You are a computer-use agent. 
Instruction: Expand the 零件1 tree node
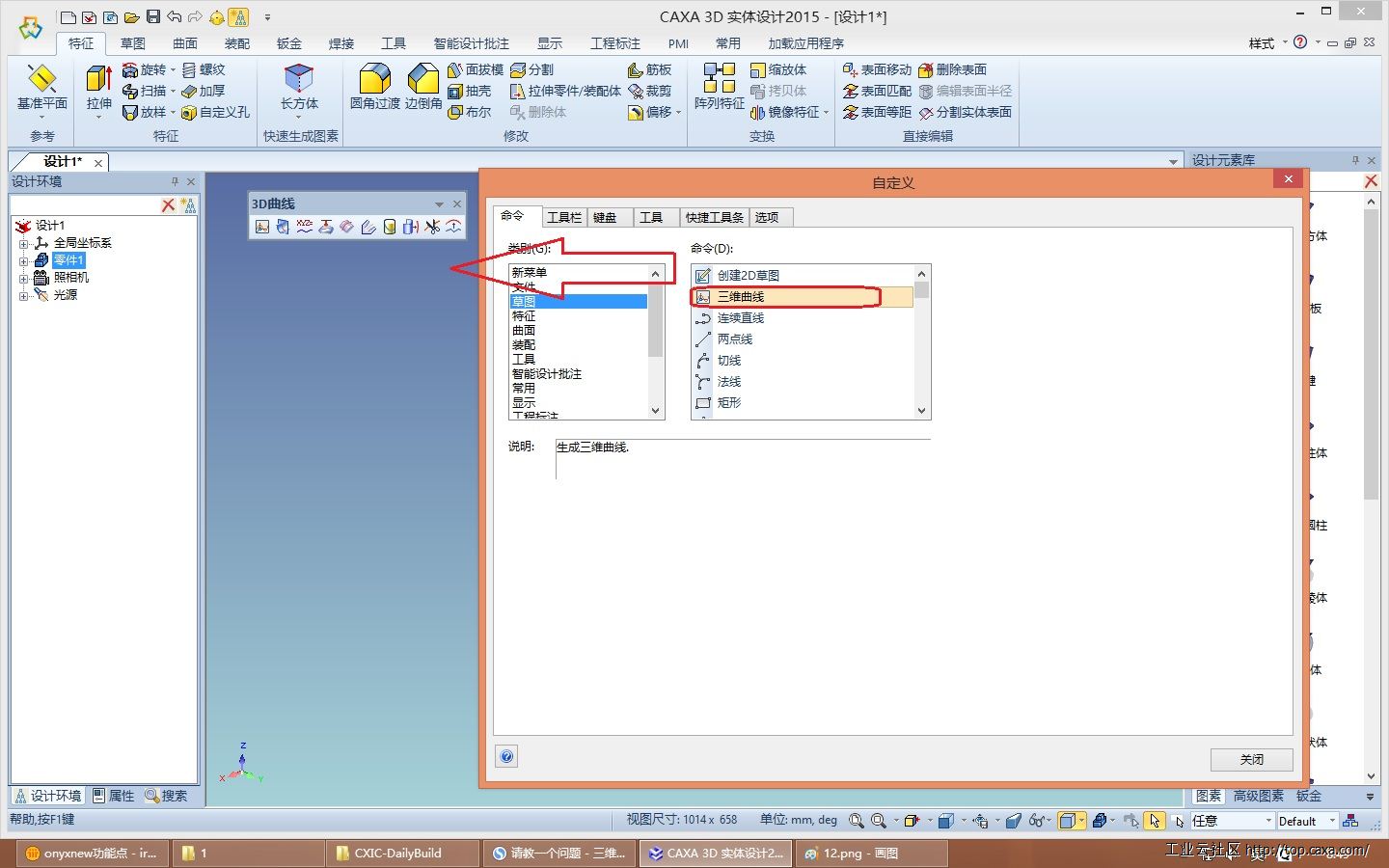23,260
